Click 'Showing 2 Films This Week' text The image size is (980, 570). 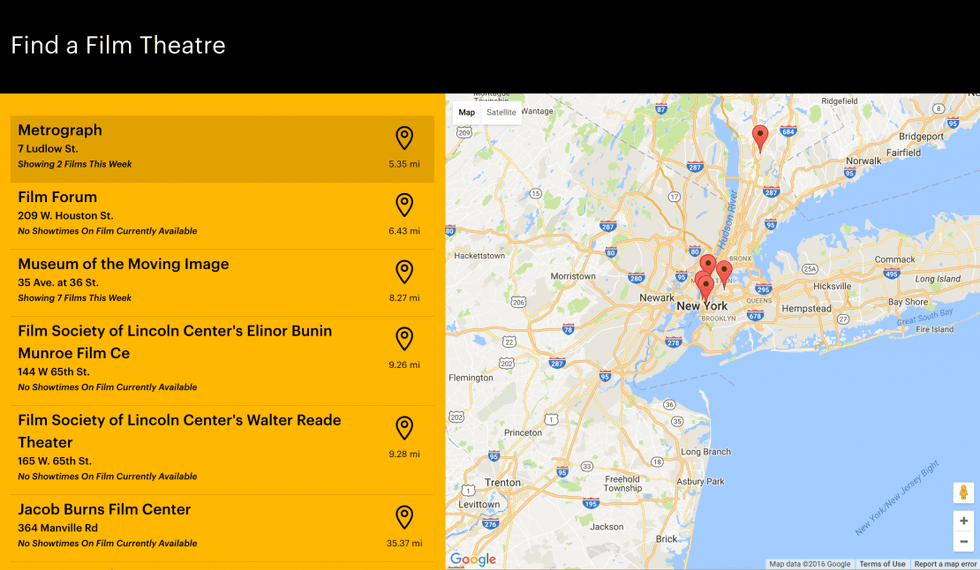point(74,164)
